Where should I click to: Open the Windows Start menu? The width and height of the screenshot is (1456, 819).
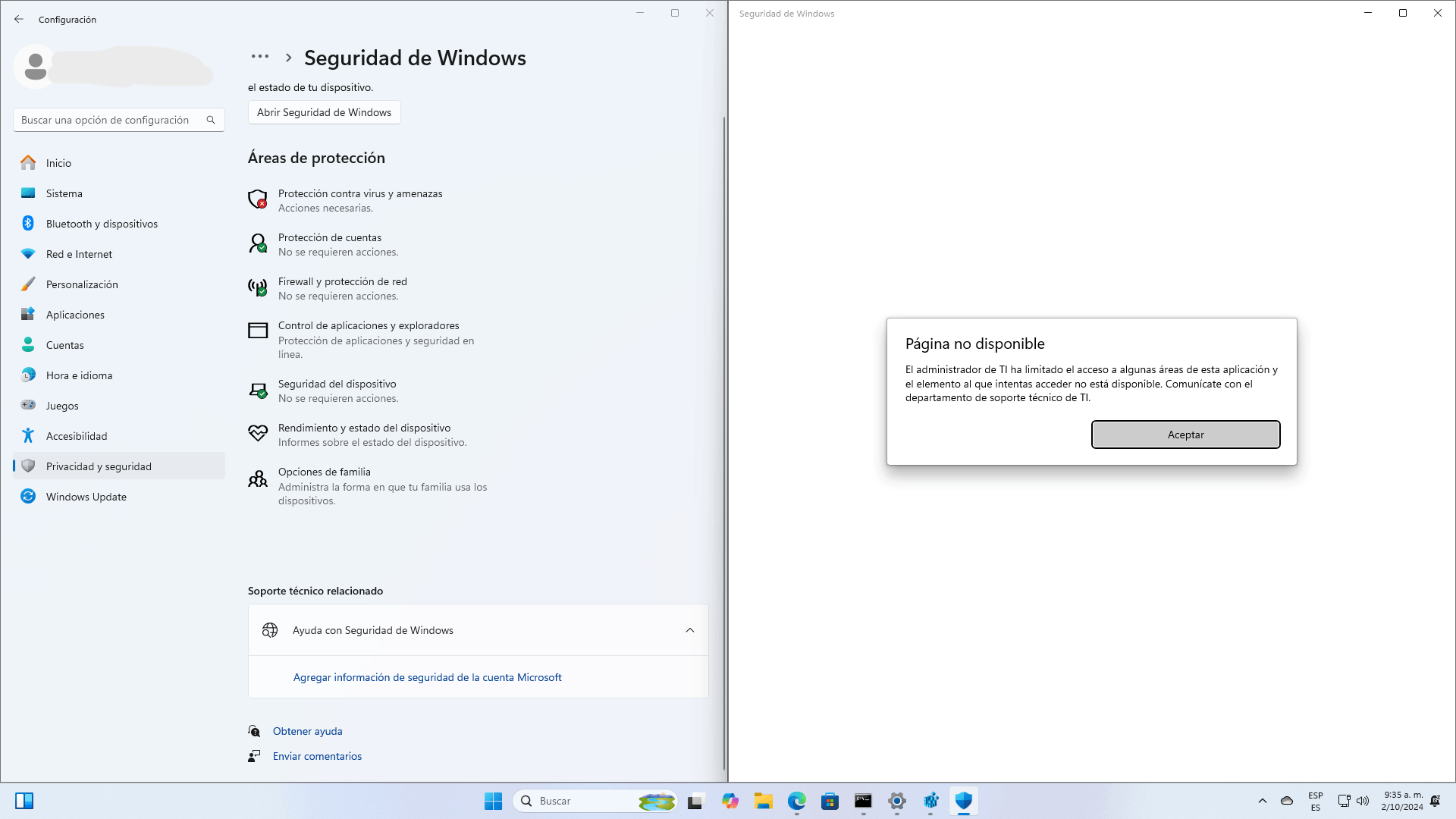click(x=493, y=801)
